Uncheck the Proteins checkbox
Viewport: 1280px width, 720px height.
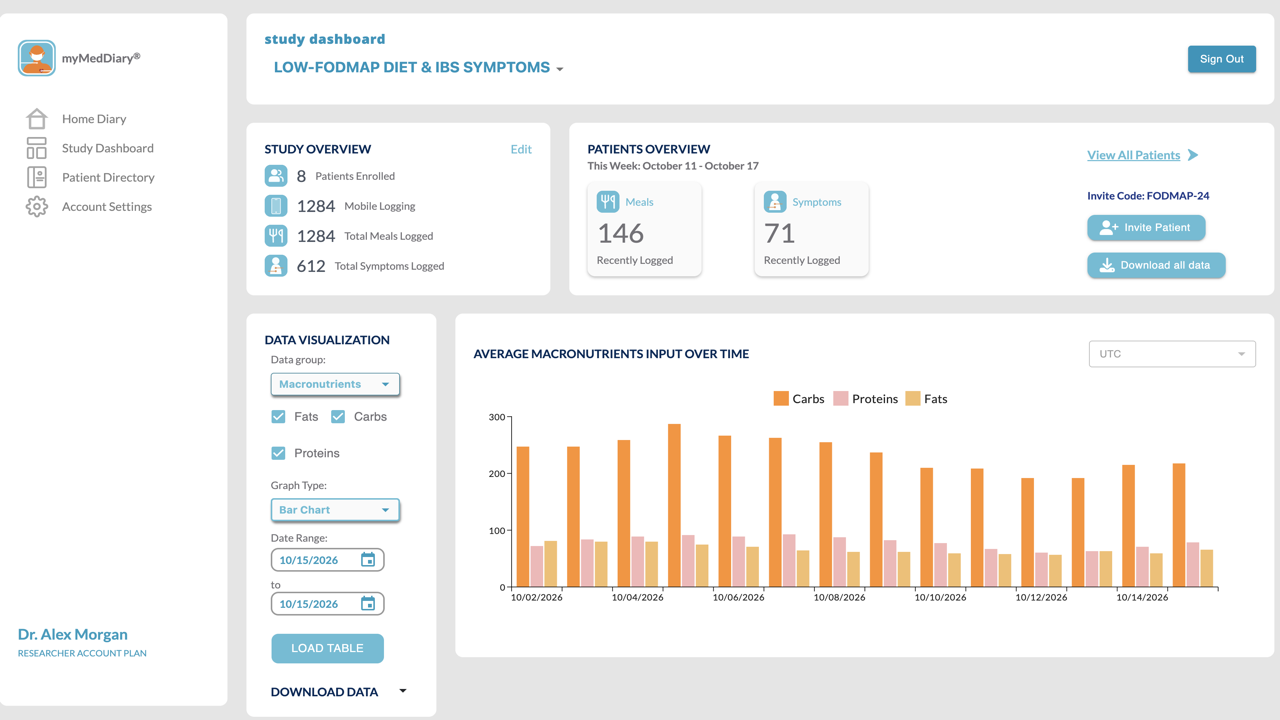[278, 453]
